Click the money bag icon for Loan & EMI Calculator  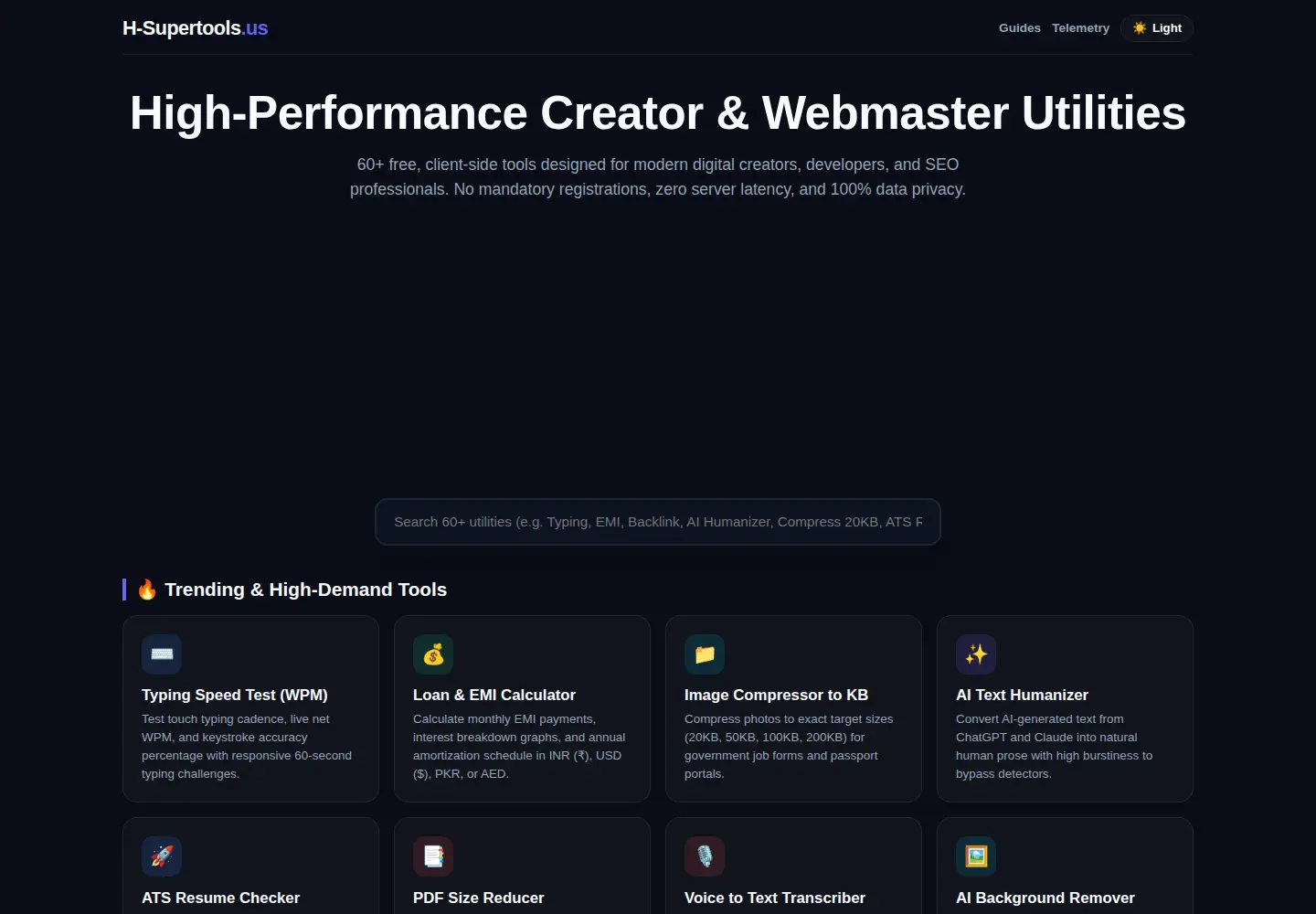[x=433, y=654]
